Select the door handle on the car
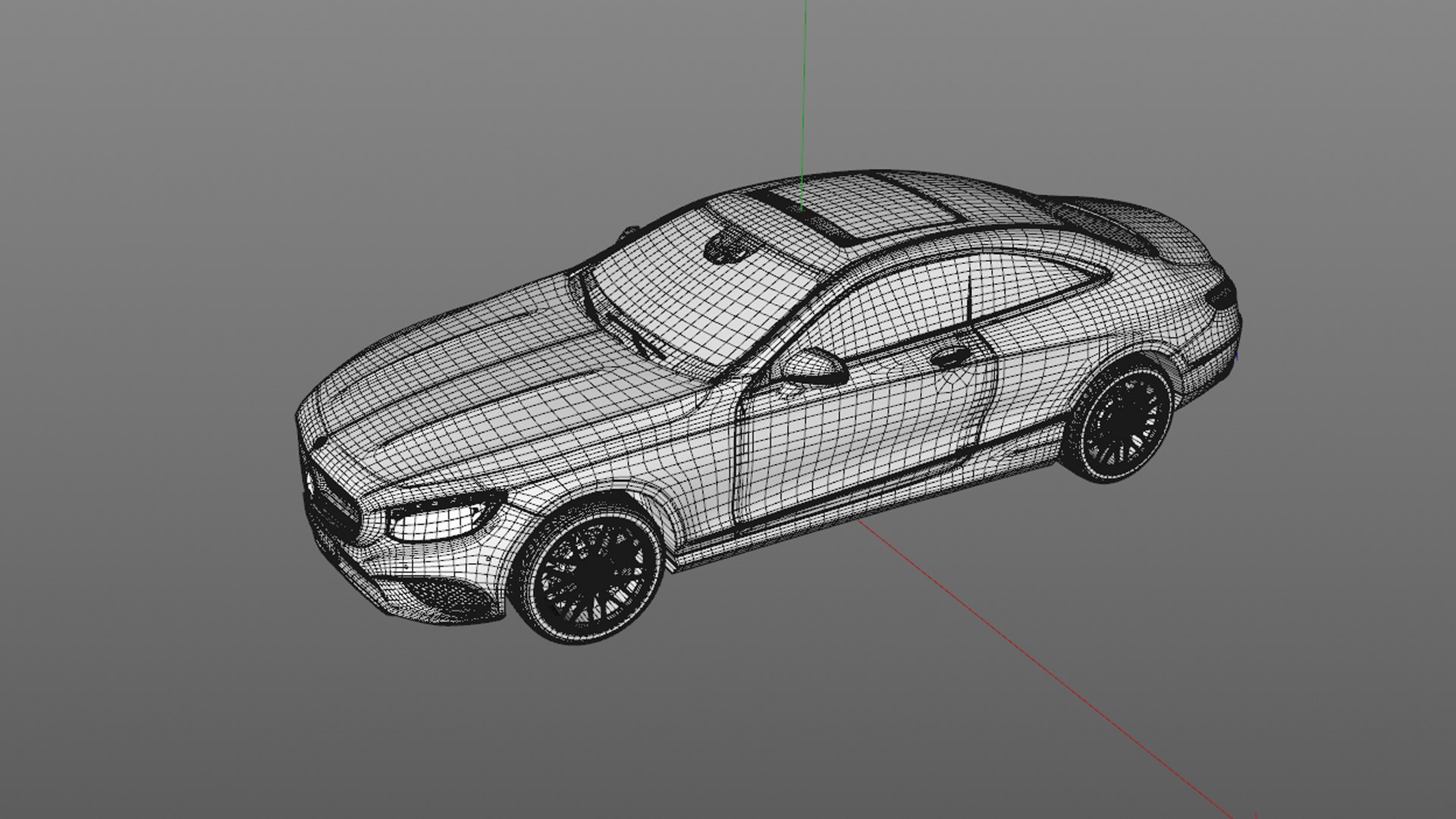The image size is (1456, 819). coord(951,356)
